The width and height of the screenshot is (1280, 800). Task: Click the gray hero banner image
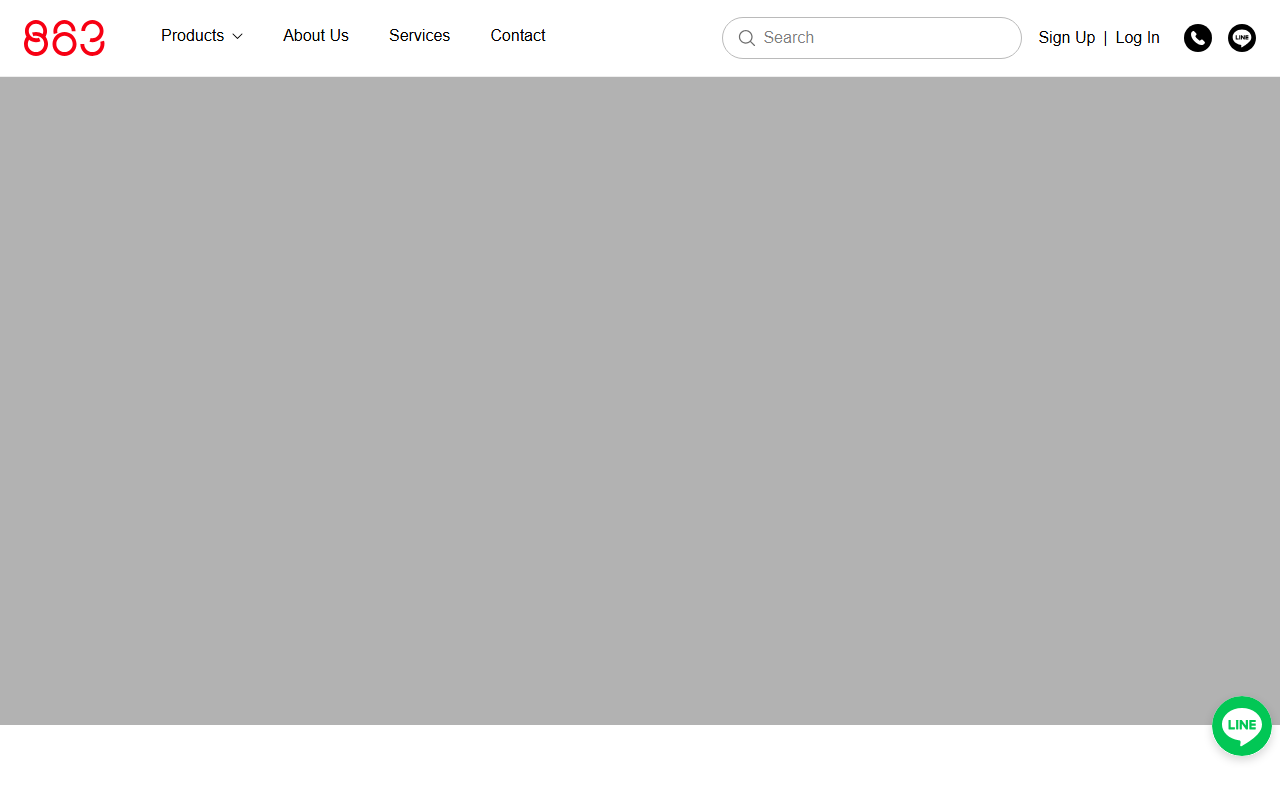pos(640,401)
